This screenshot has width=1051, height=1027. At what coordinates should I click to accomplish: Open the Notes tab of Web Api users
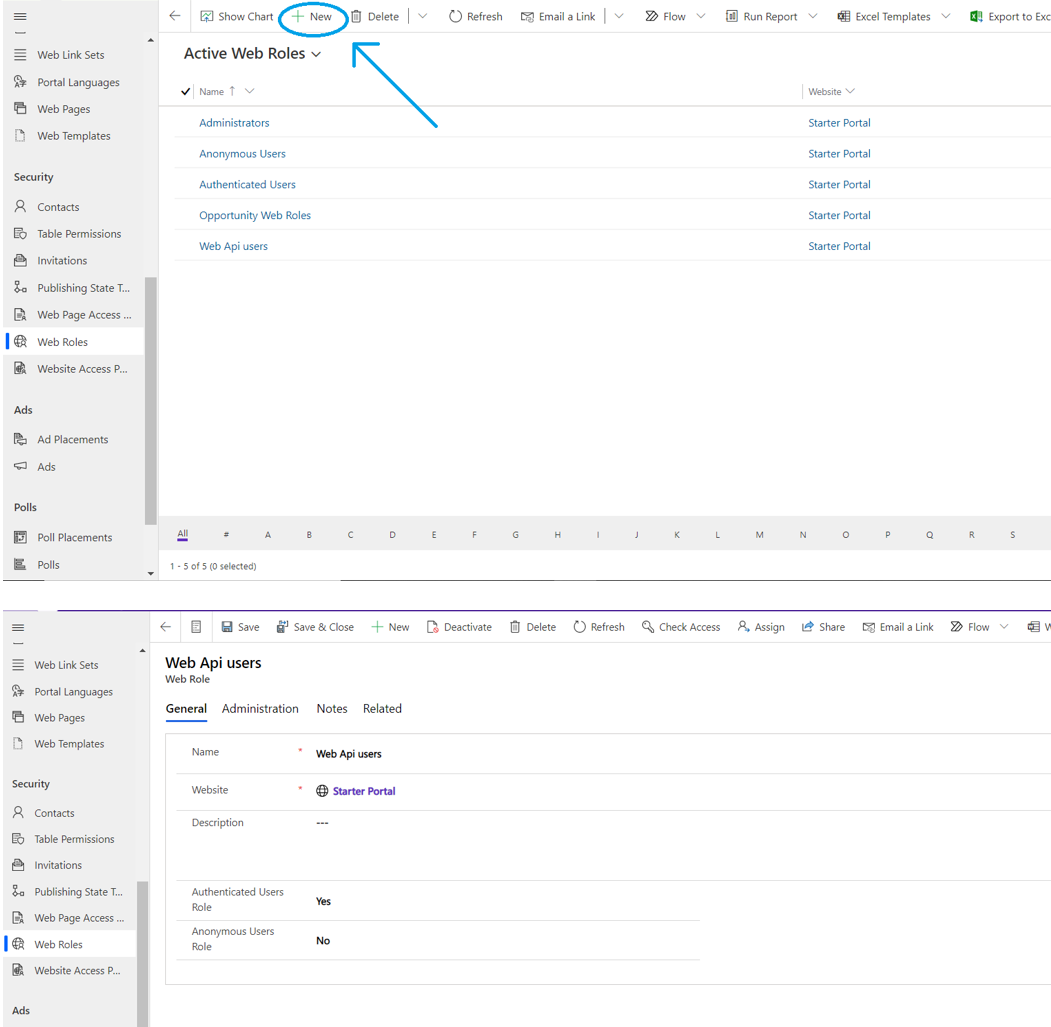331,708
